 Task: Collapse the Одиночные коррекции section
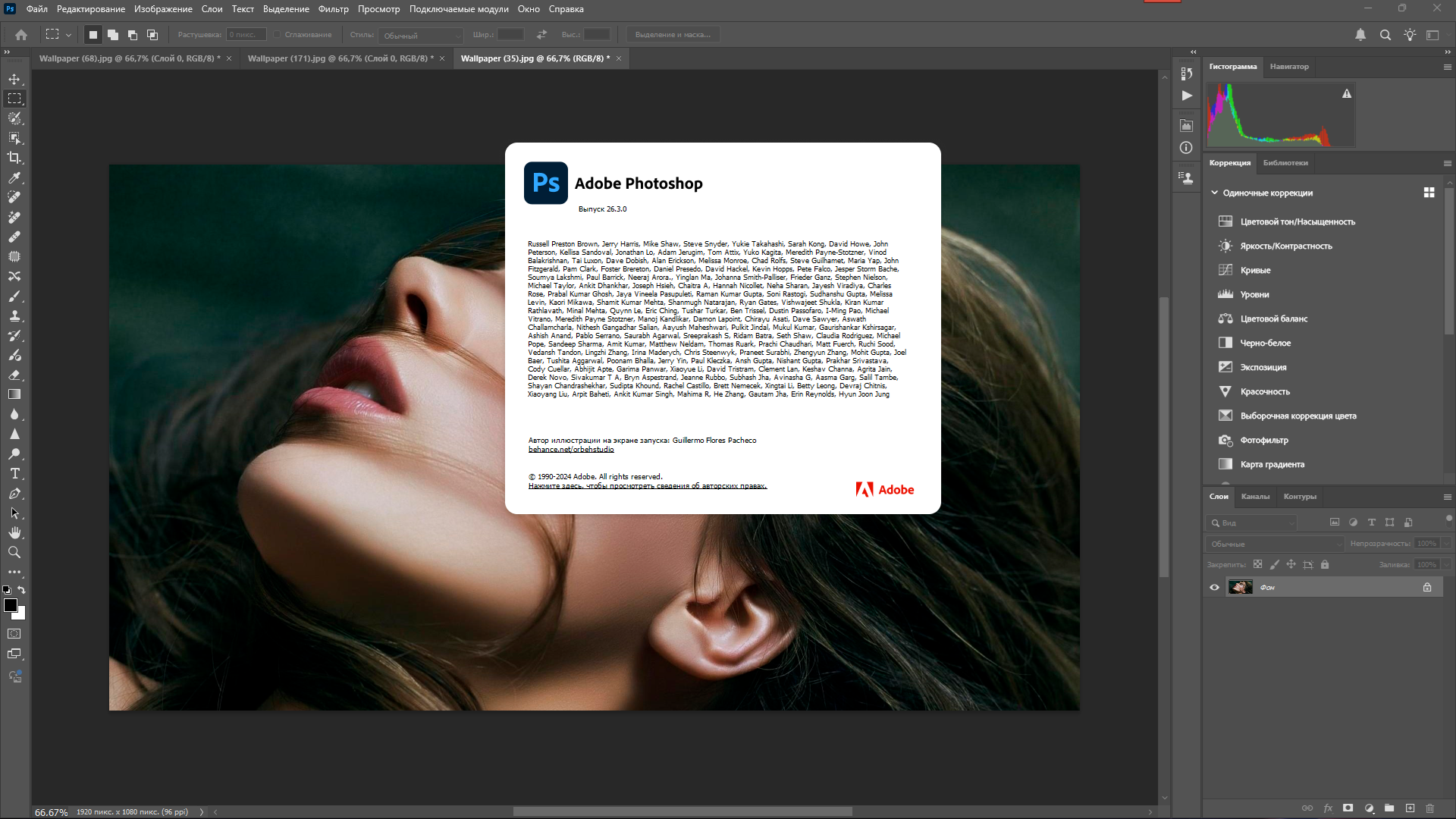pos(1214,193)
